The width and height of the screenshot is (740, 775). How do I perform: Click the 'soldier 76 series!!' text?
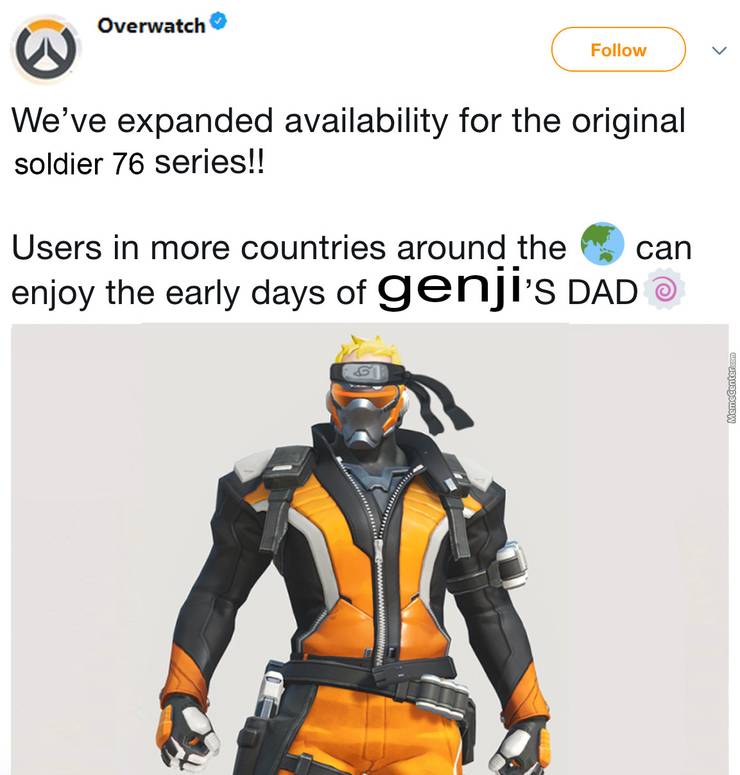140,164
